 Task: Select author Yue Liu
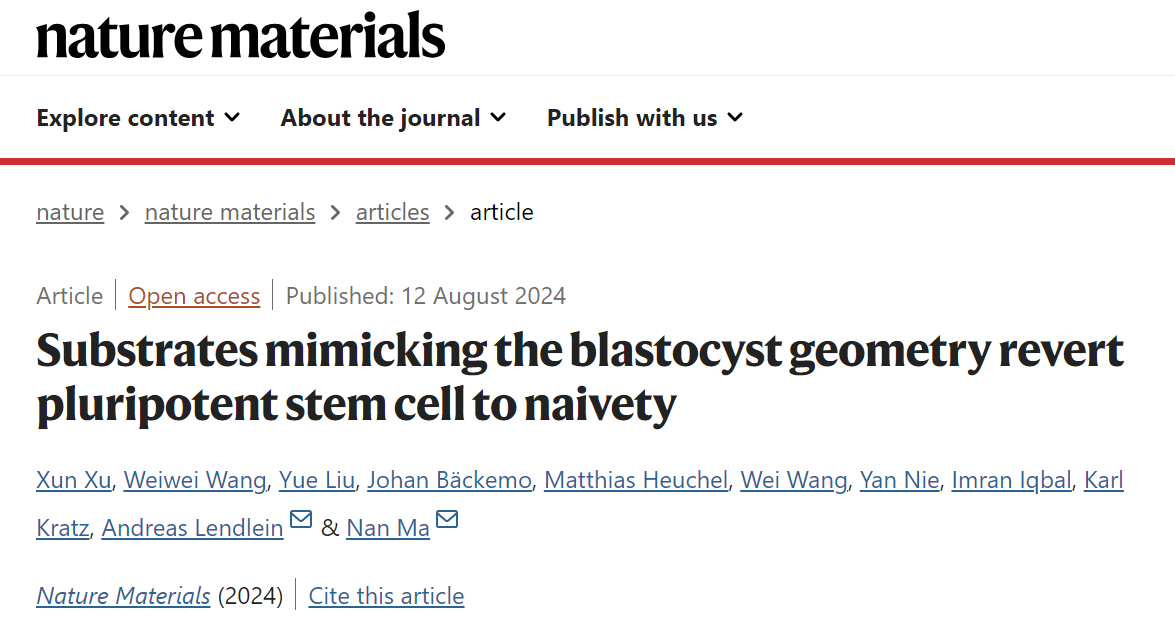[x=317, y=480]
